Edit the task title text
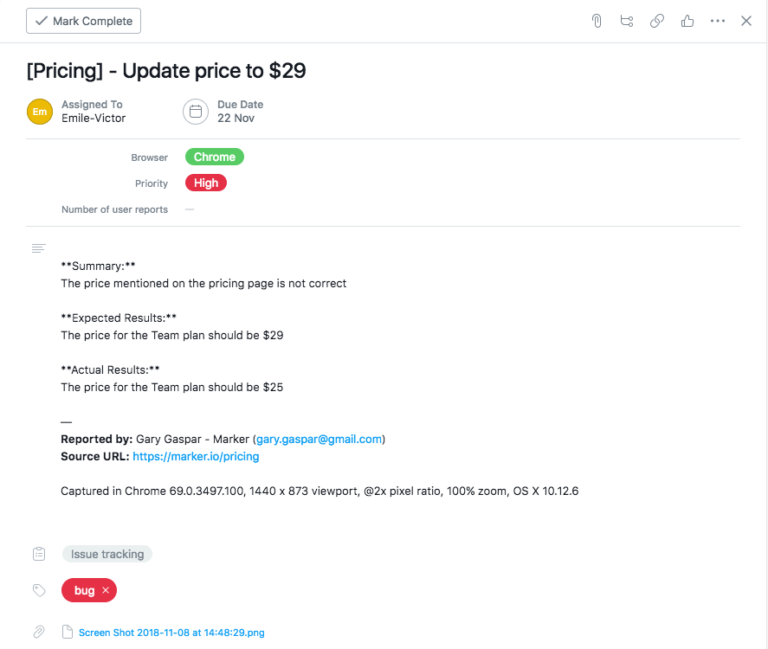768x649 pixels. tap(166, 71)
